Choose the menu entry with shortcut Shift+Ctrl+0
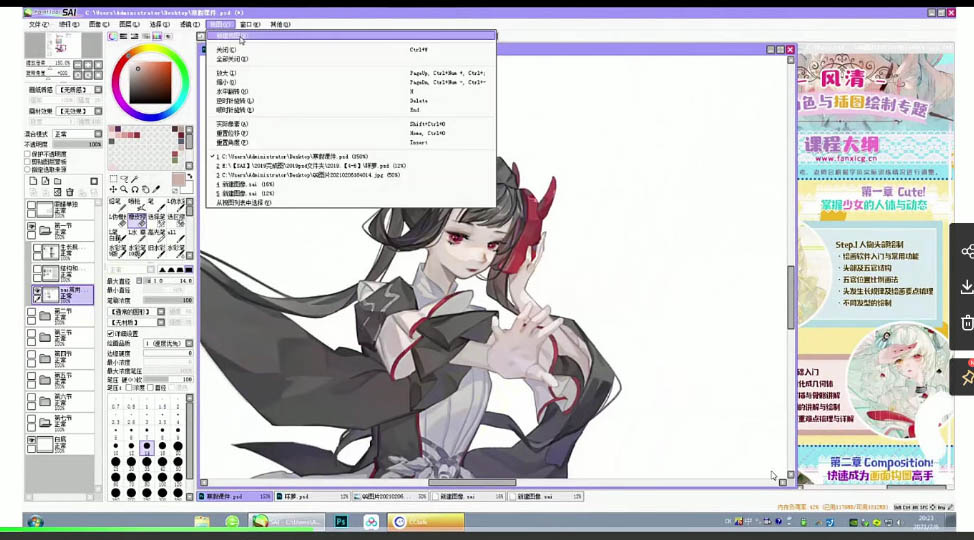This screenshot has width=974, height=540. coord(351,124)
